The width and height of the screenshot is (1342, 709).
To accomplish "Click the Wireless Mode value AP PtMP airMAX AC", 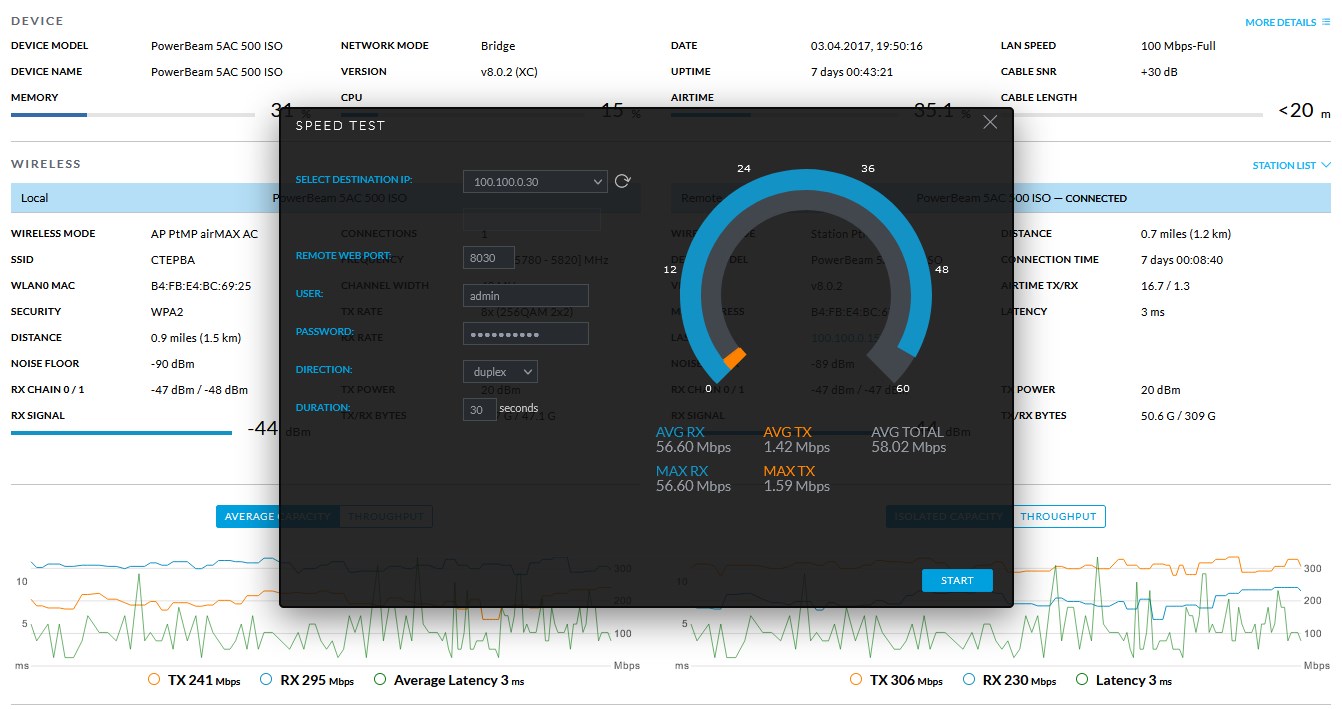I will [x=204, y=234].
